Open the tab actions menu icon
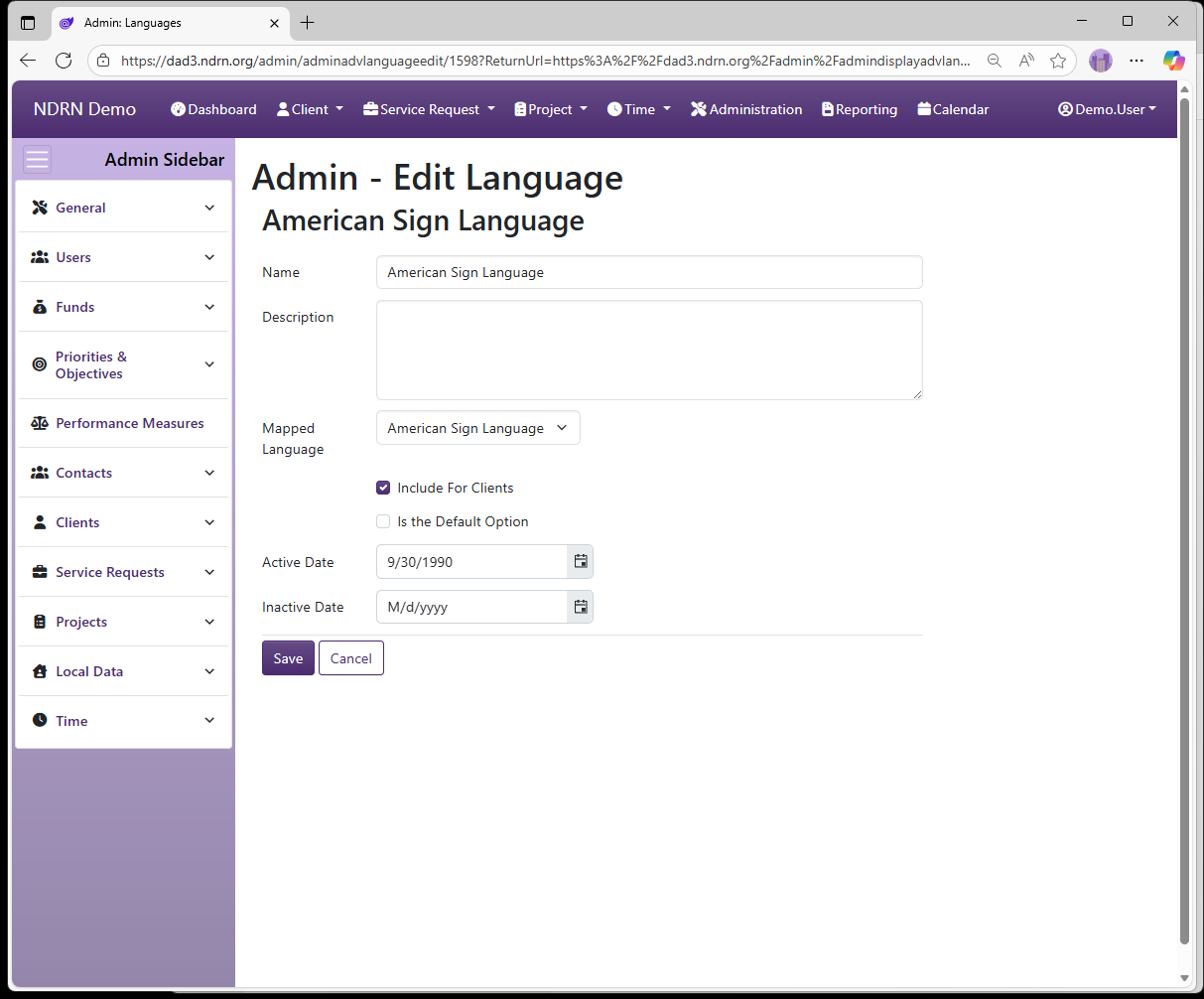Screen dimensions: 1204x999 point(28,22)
